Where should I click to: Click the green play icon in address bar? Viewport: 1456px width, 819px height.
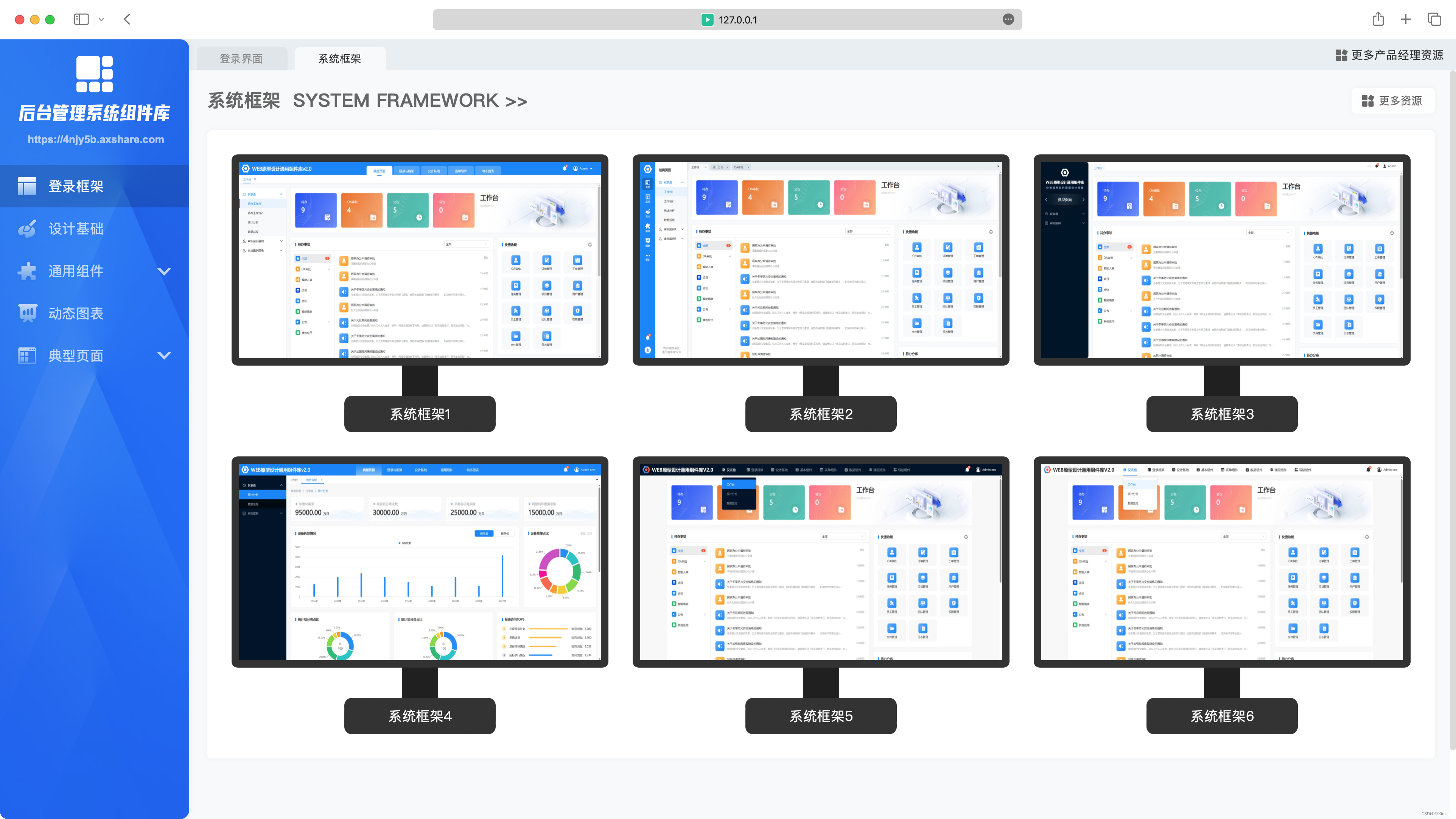(x=707, y=19)
